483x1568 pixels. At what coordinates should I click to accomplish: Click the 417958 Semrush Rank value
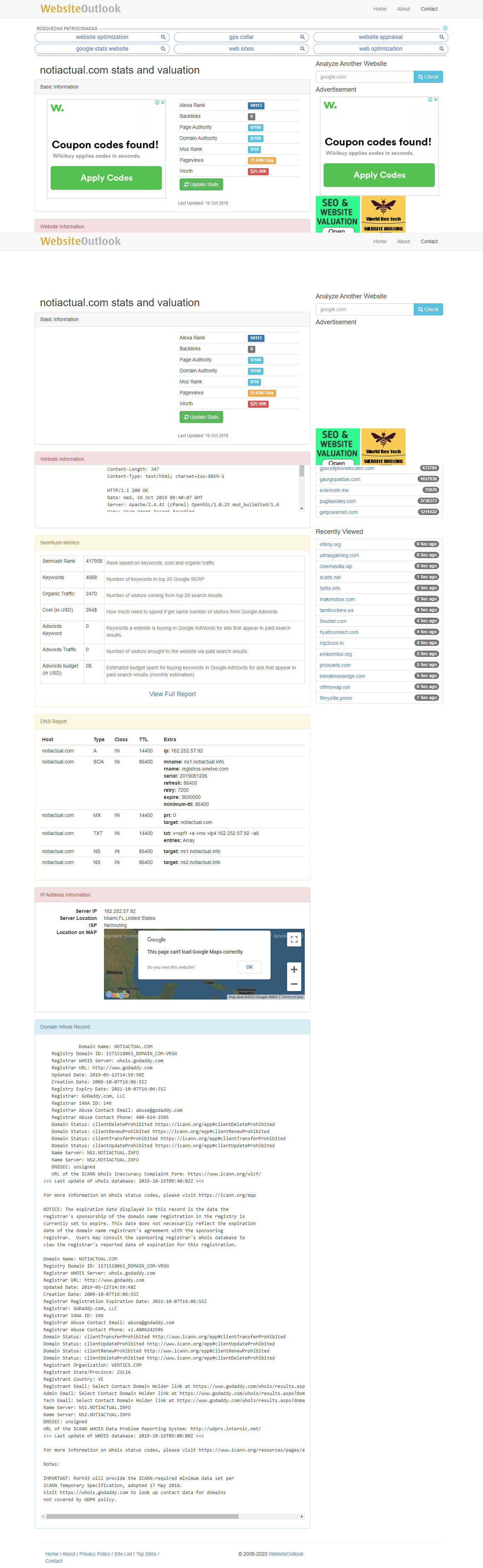(x=94, y=561)
